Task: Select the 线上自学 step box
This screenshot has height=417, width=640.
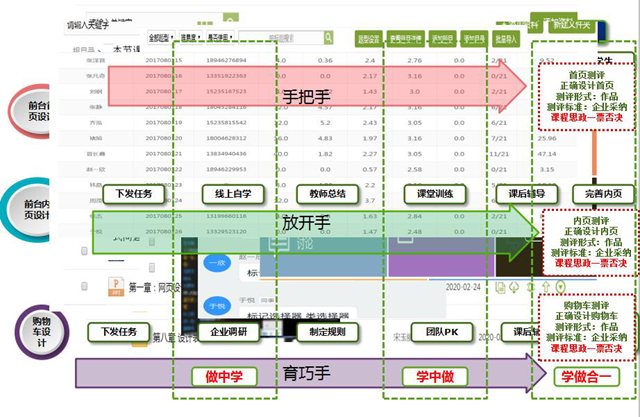Action: 225,193
